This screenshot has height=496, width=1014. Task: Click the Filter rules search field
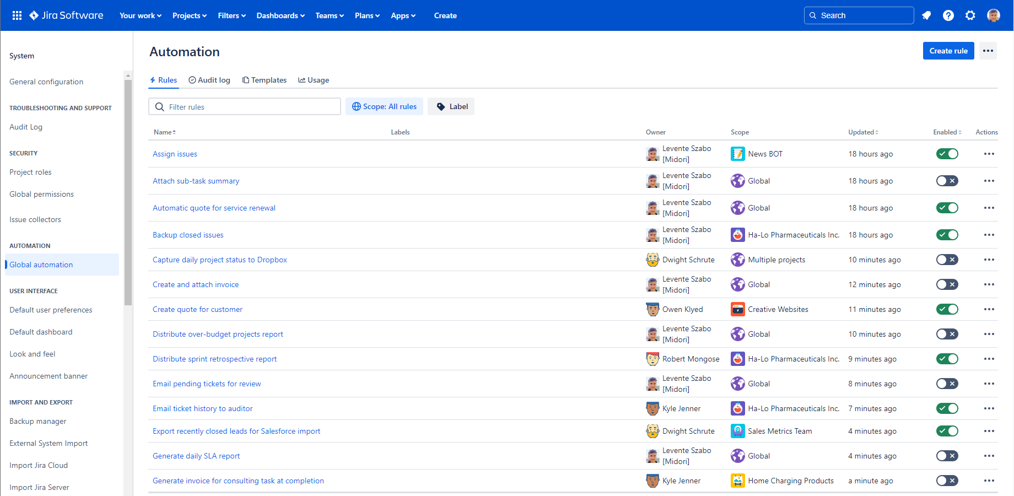click(244, 107)
